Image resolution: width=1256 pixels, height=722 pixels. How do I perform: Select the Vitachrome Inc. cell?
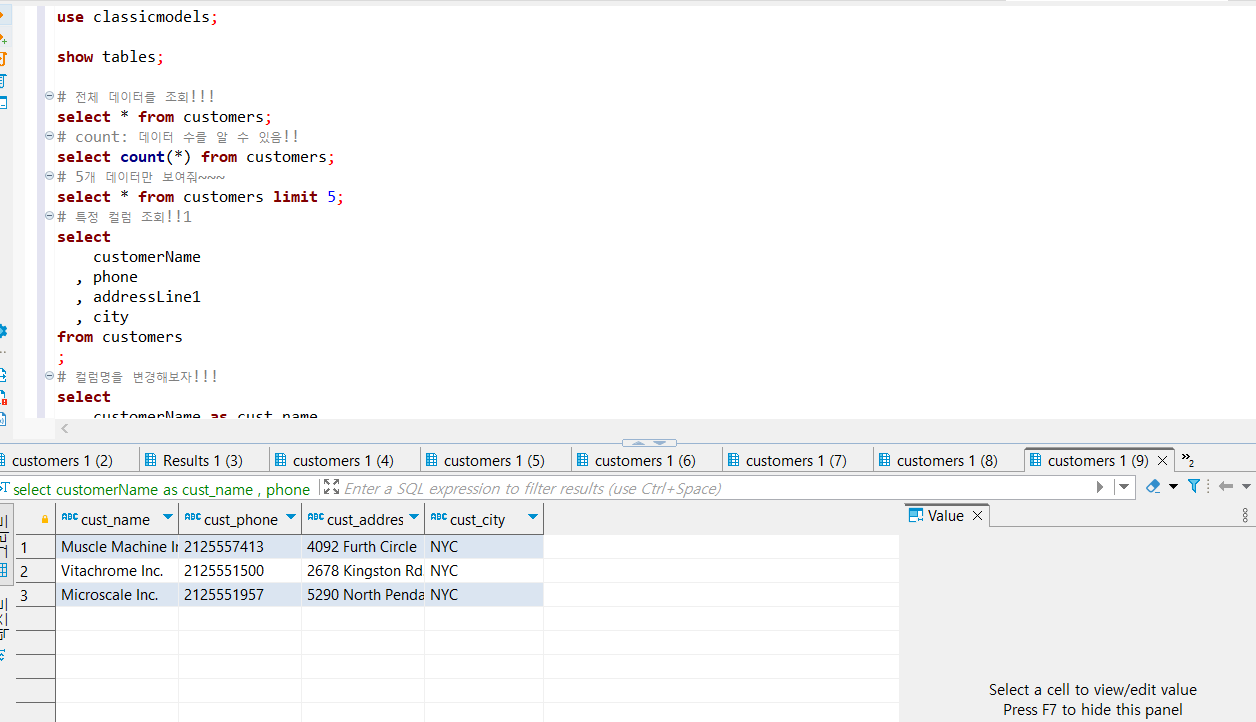coord(117,571)
